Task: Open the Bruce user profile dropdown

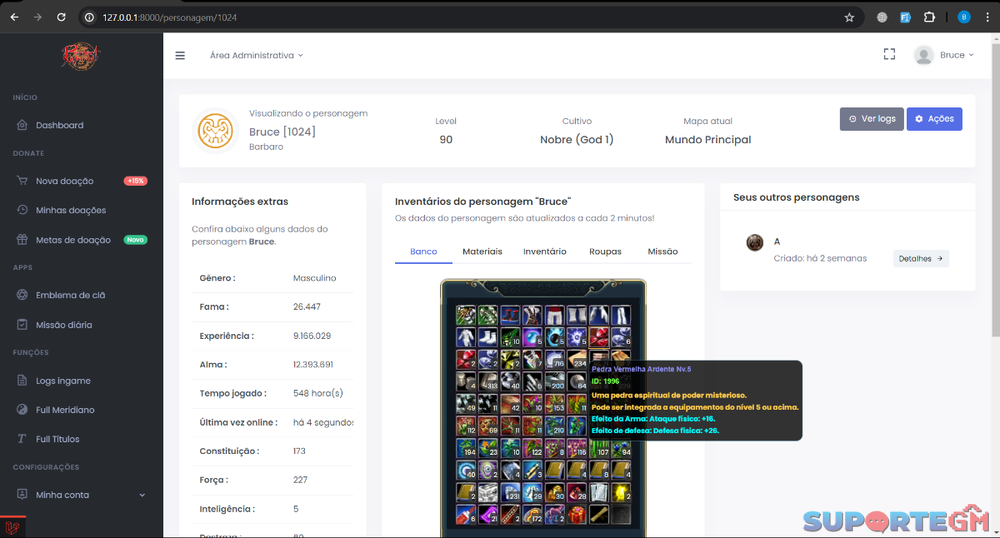Action: pyautogui.click(x=944, y=55)
